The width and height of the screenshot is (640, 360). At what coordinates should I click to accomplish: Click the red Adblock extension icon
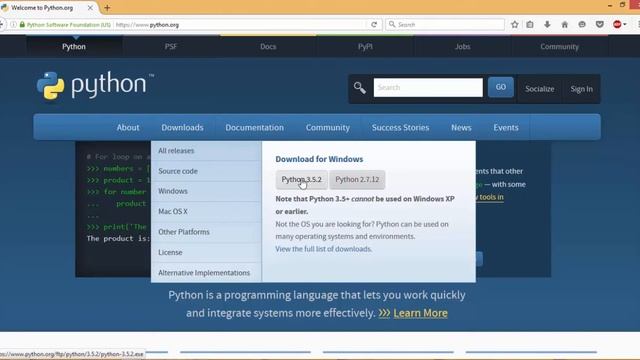tap(617, 24)
